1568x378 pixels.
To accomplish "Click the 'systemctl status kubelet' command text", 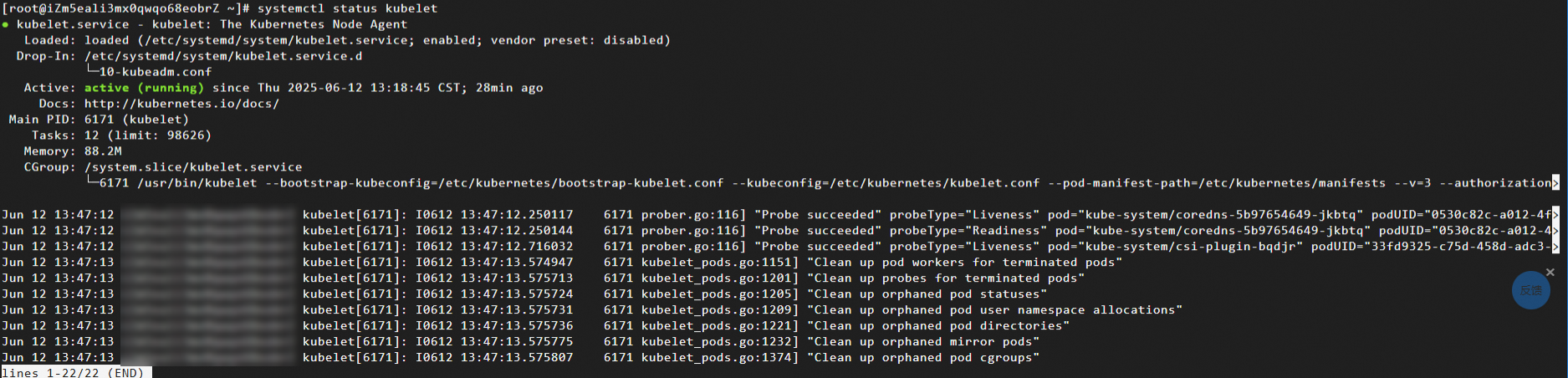I will (347, 8).
